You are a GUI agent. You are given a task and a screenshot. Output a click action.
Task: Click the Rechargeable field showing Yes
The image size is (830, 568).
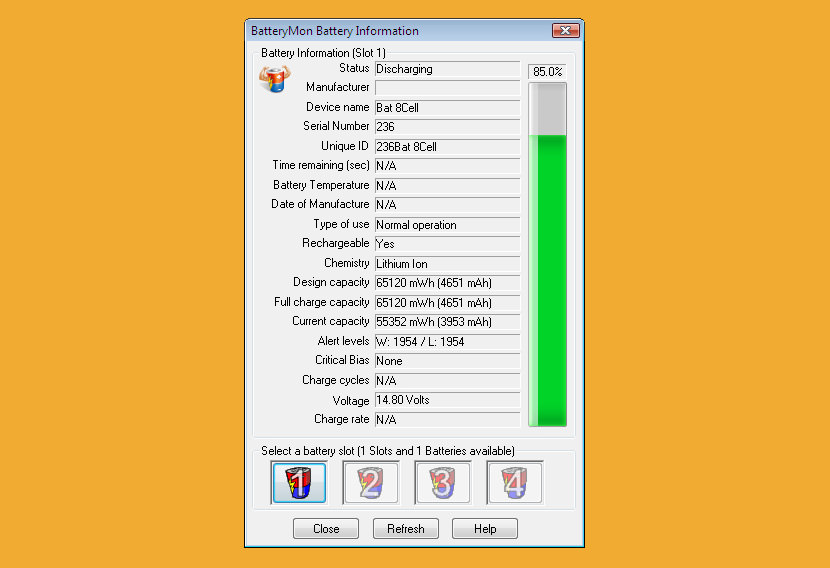(x=447, y=244)
